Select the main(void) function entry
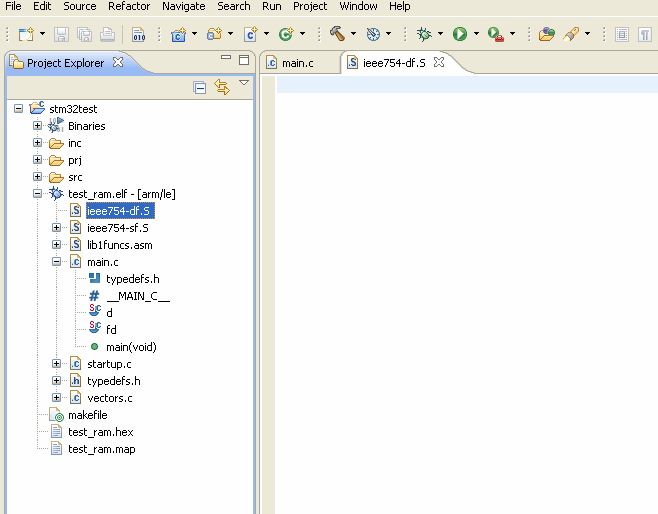Viewport: 658px width, 514px height. pyautogui.click(x=131, y=347)
